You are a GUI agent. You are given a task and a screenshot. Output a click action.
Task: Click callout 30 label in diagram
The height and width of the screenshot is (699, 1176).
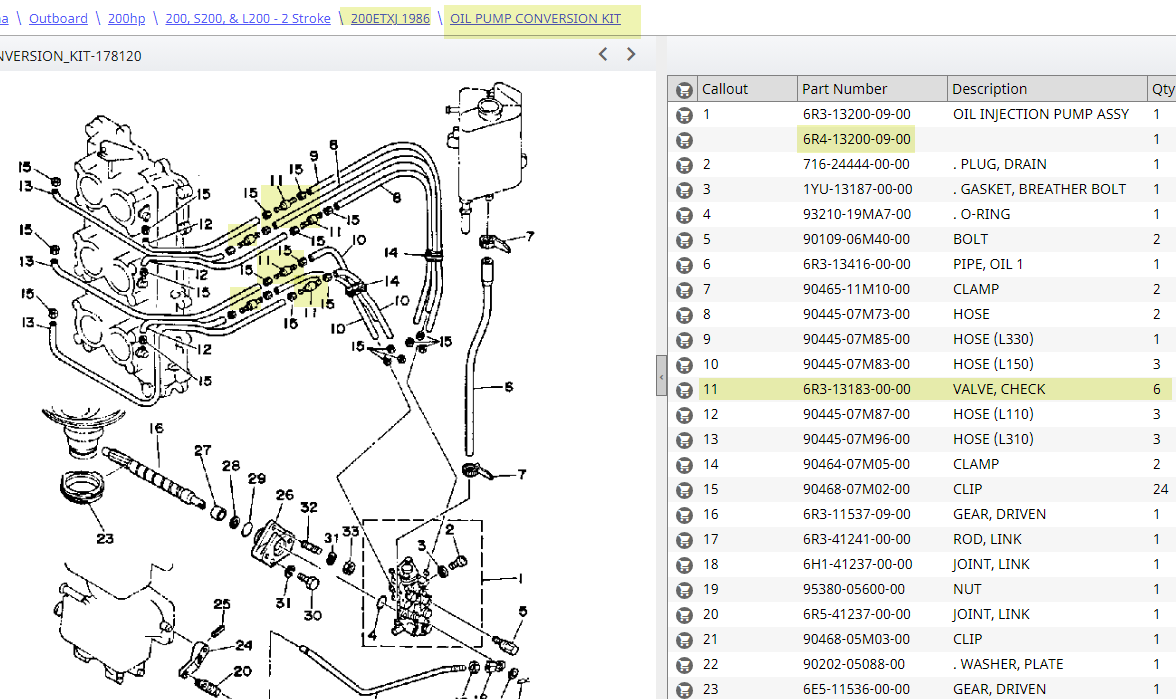[313, 615]
